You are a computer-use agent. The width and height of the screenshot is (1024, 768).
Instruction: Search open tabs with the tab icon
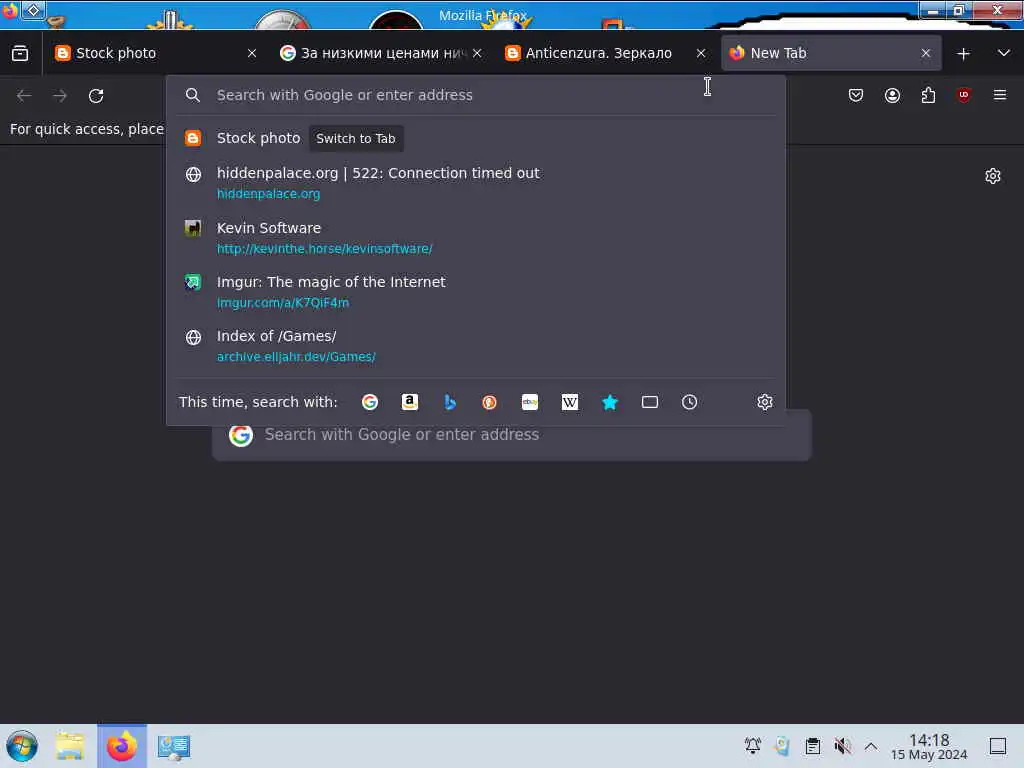click(650, 402)
